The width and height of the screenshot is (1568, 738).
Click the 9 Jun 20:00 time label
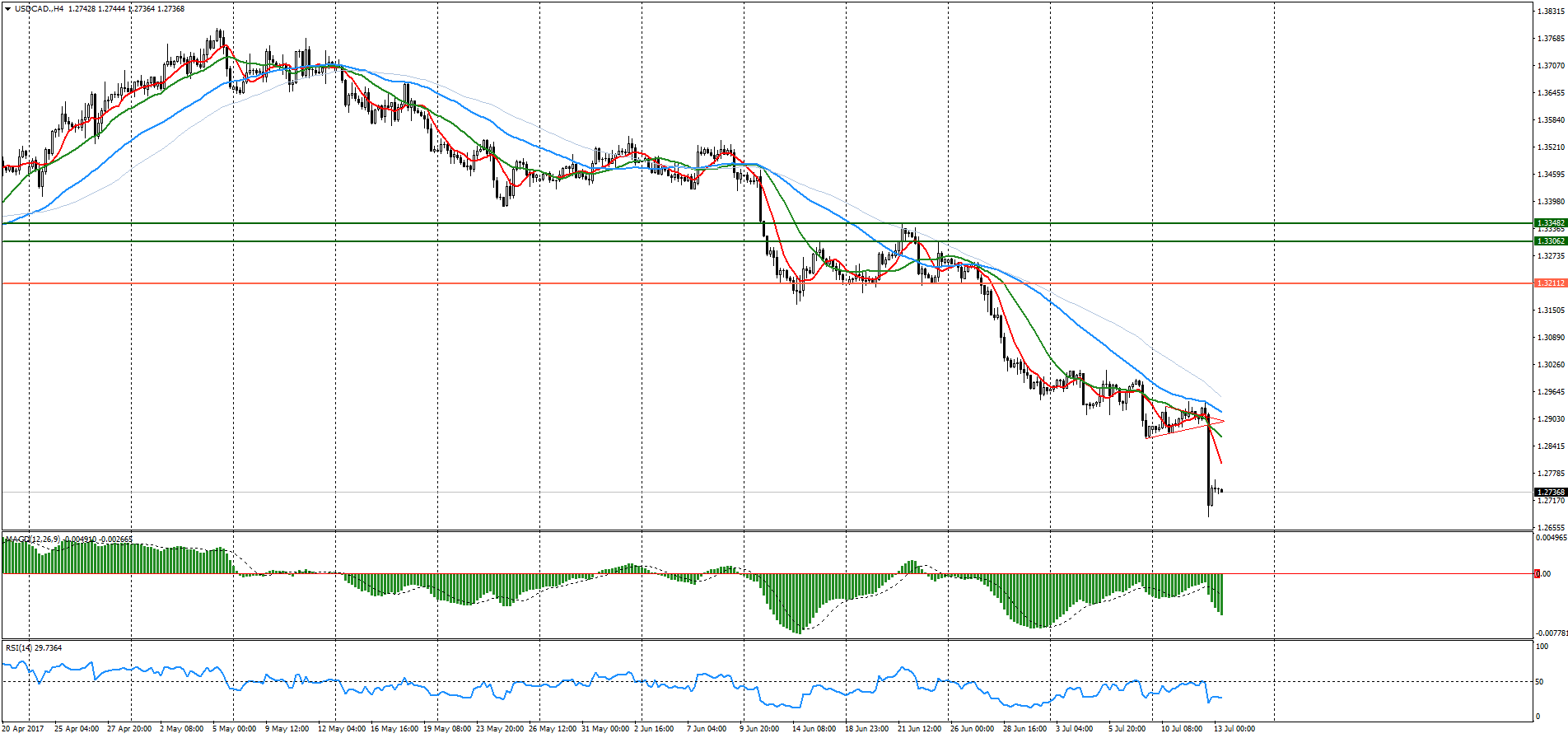click(x=759, y=729)
